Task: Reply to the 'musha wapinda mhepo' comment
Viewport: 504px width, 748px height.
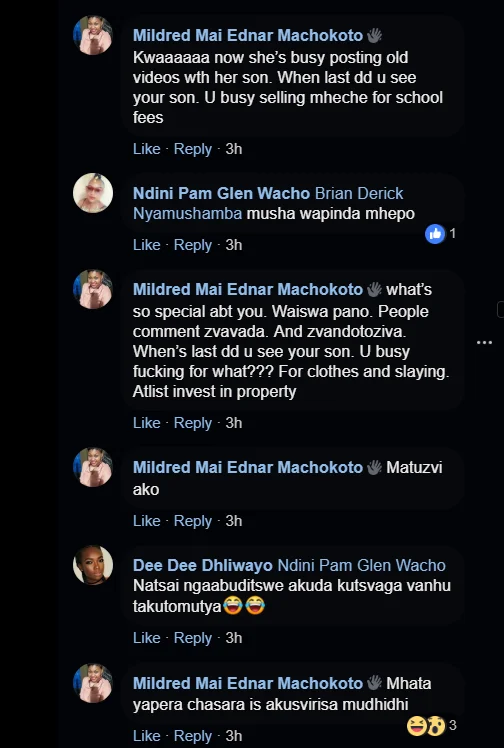Action: (x=193, y=245)
